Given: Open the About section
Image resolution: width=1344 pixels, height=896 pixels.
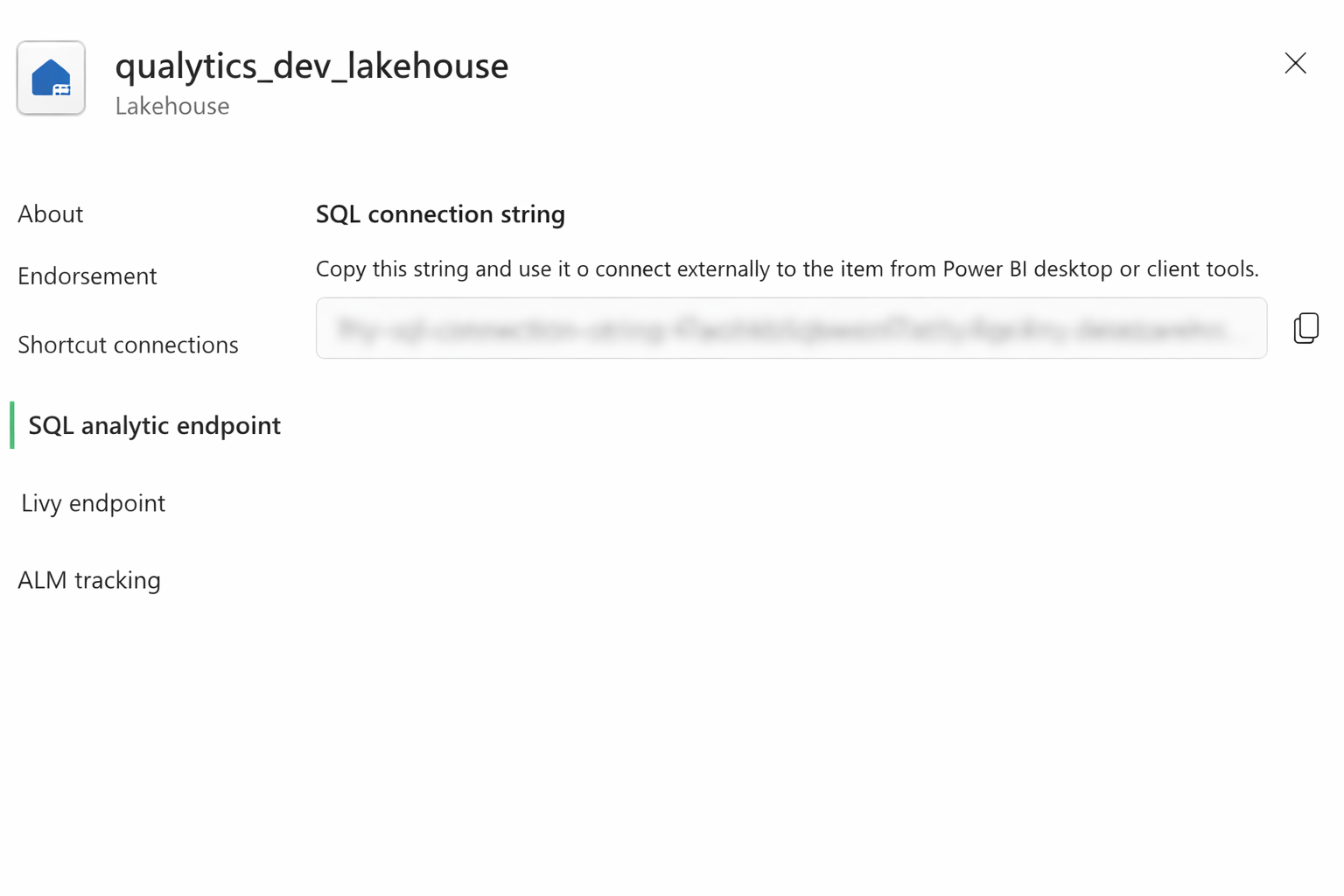Looking at the screenshot, I should click(50, 213).
